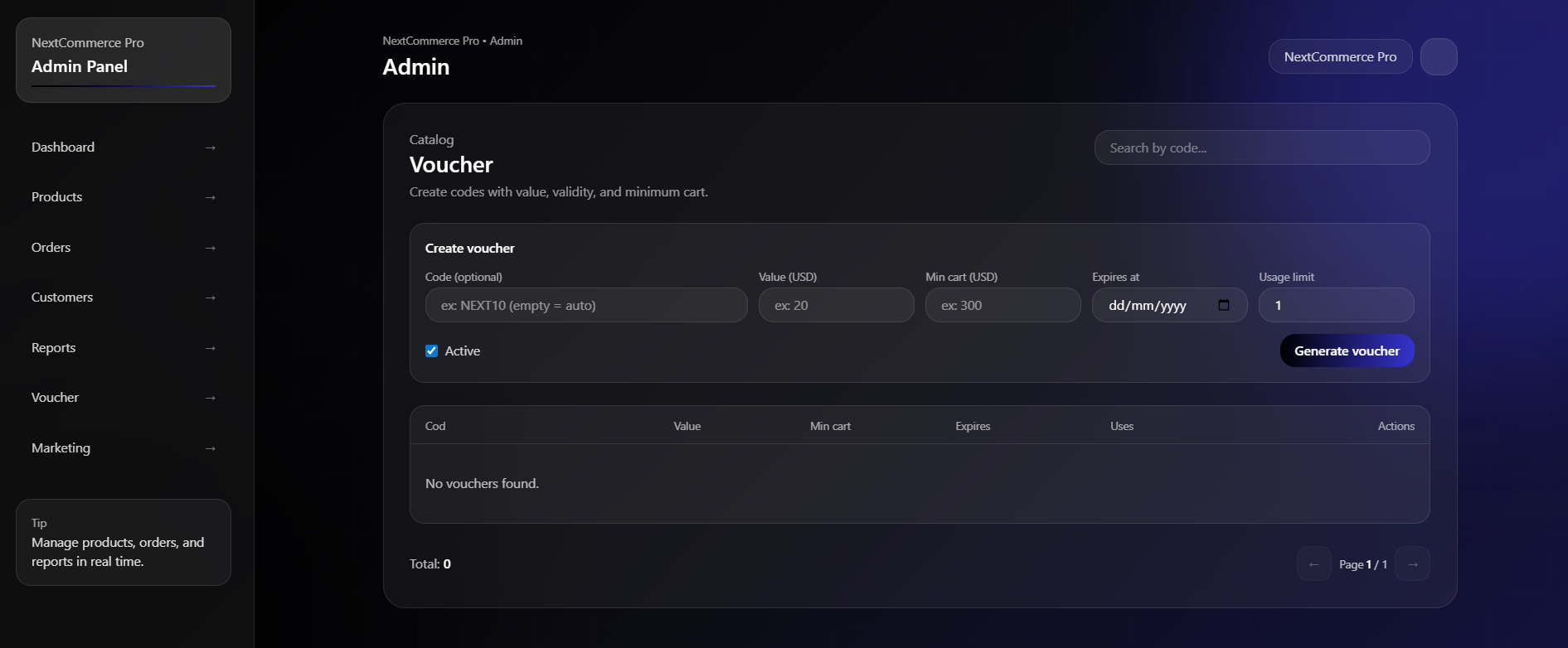Viewport: 1568px width, 648px height.
Task: Click the Min cart column header
Action: click(x=830, y=426)
